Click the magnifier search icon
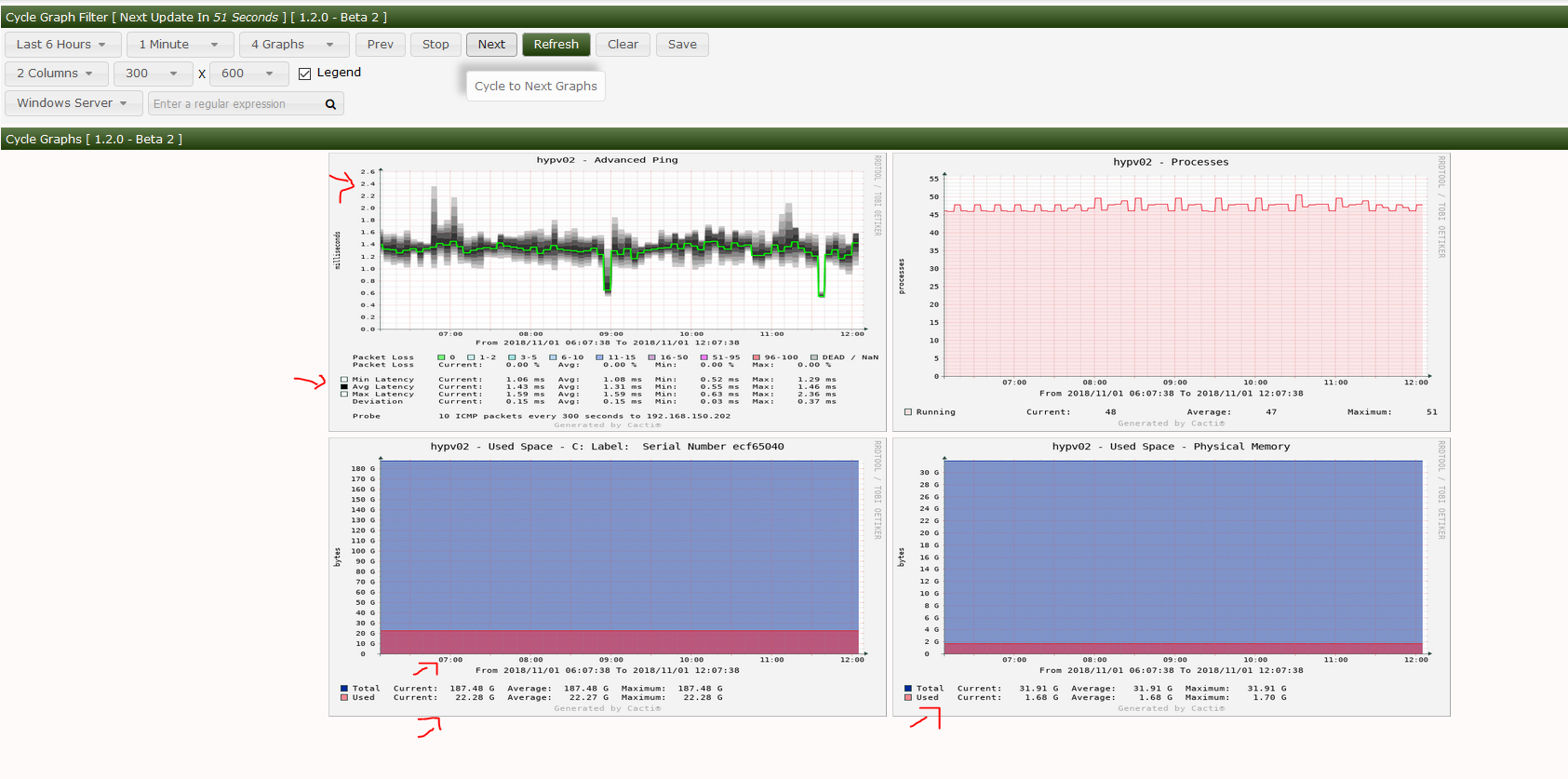This screenshot has width=1568, height=779. (x=330, y=104)
